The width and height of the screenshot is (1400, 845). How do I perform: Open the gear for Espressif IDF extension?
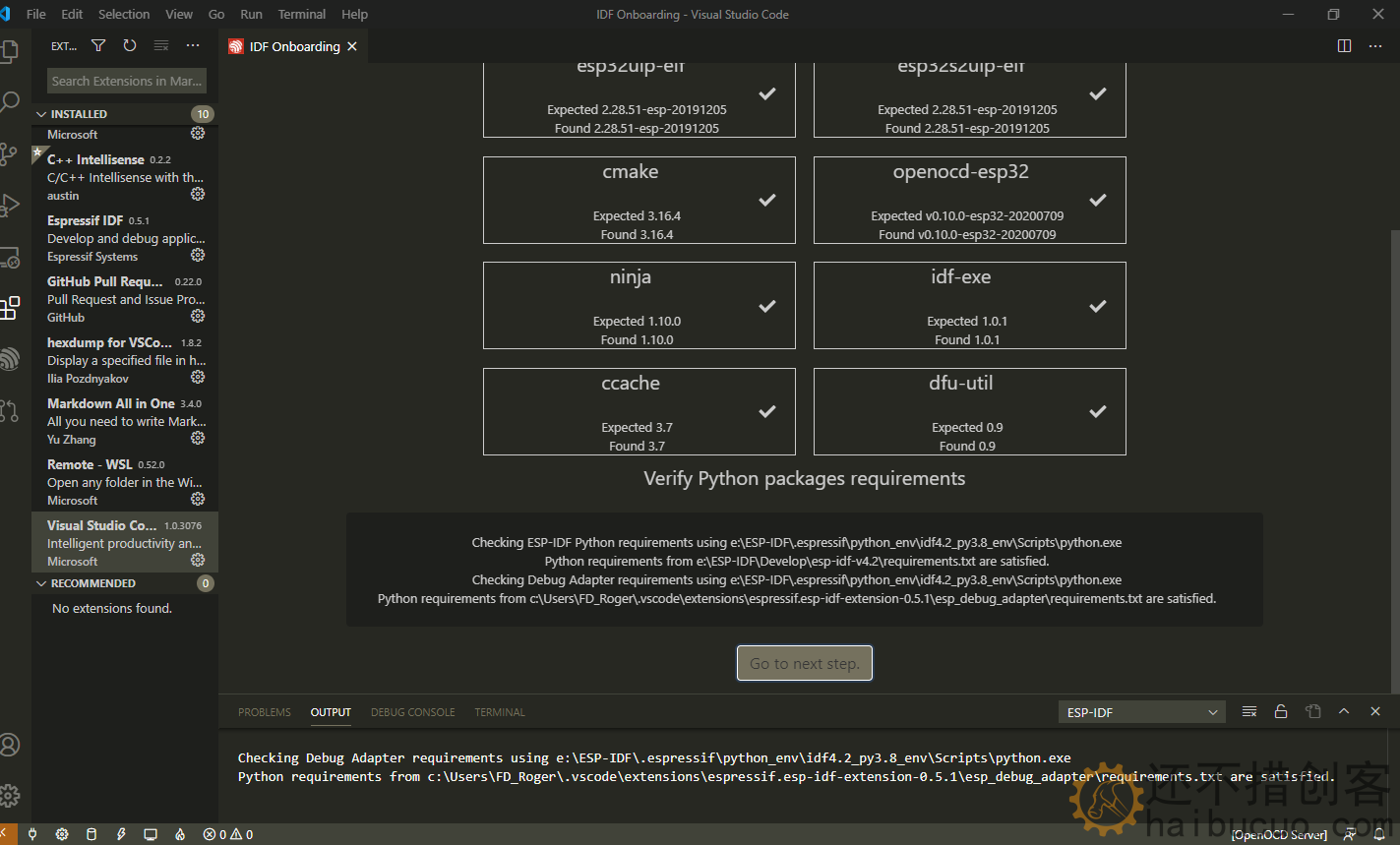tap(198, 255)
